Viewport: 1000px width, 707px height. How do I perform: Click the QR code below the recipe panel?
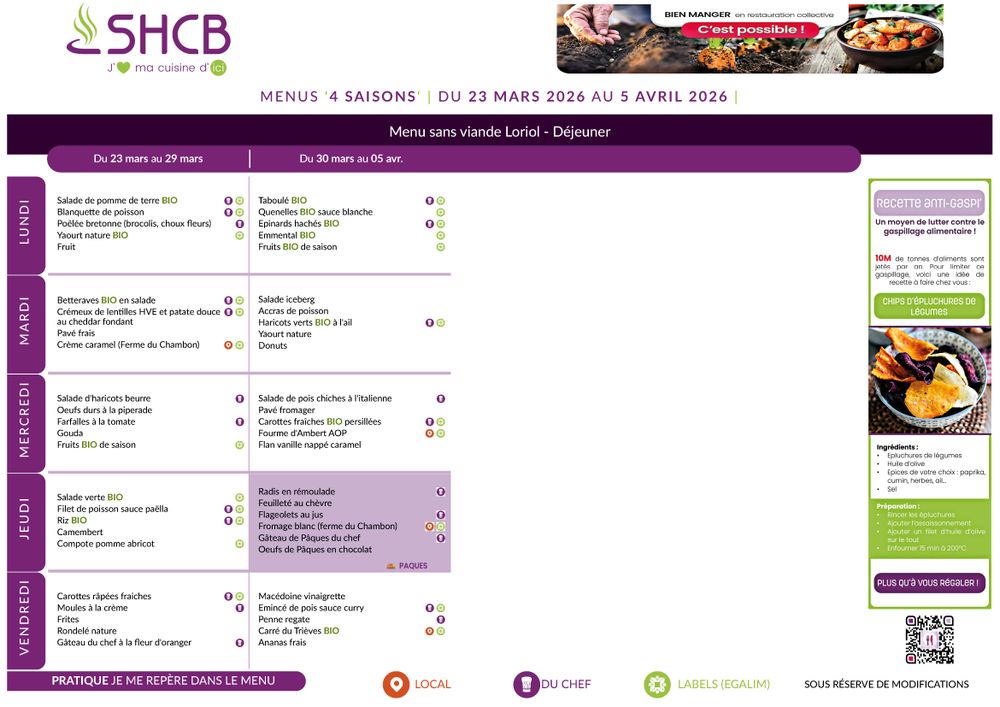[x=929, y=640]
